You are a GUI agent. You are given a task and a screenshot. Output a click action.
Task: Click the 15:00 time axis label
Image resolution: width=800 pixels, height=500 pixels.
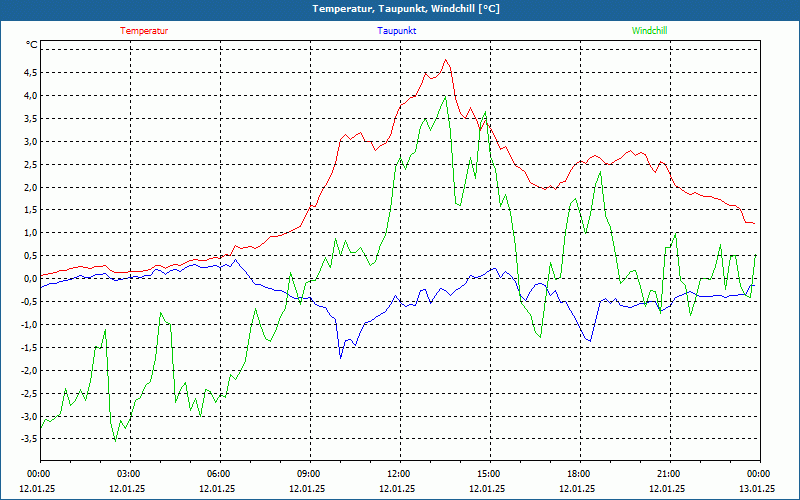(x=490, y=474)
